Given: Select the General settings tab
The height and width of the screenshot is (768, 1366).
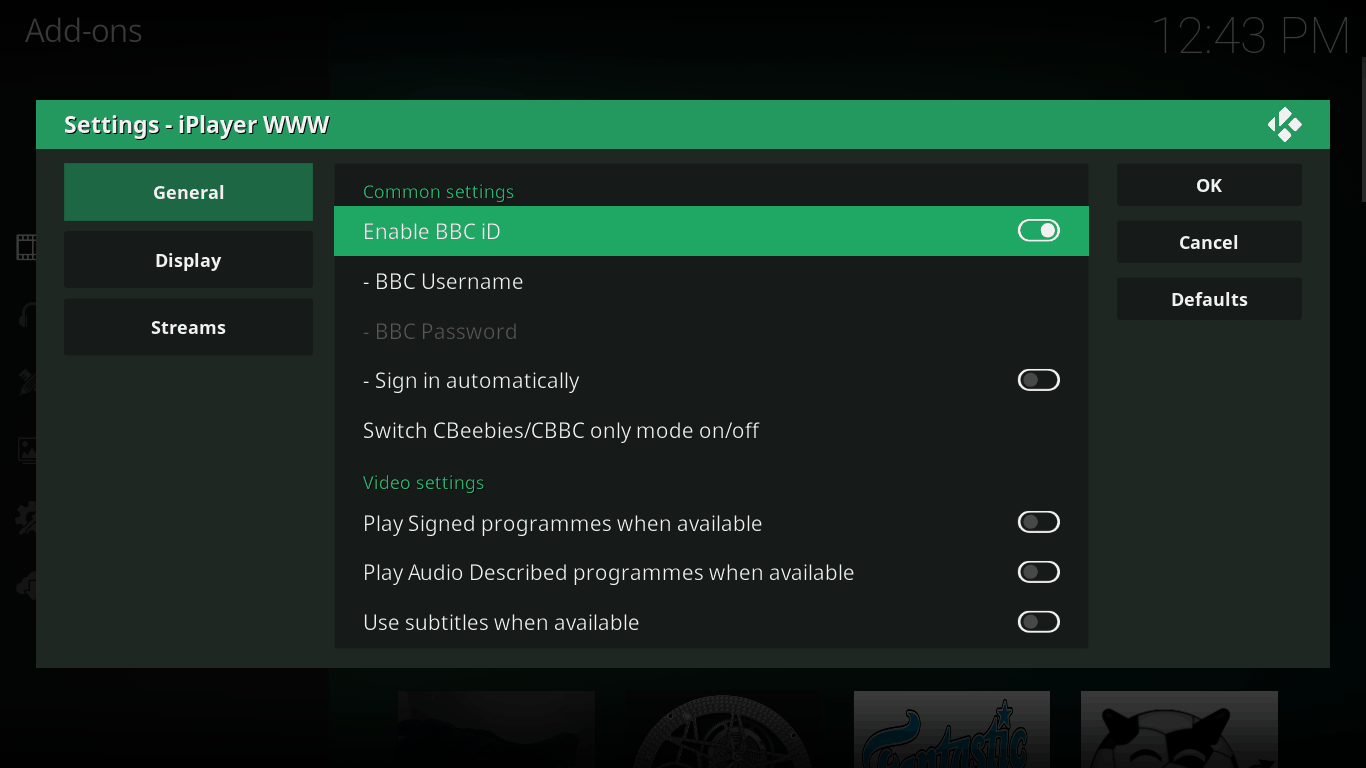Looking at the screenshot, I should click(188, 192).
